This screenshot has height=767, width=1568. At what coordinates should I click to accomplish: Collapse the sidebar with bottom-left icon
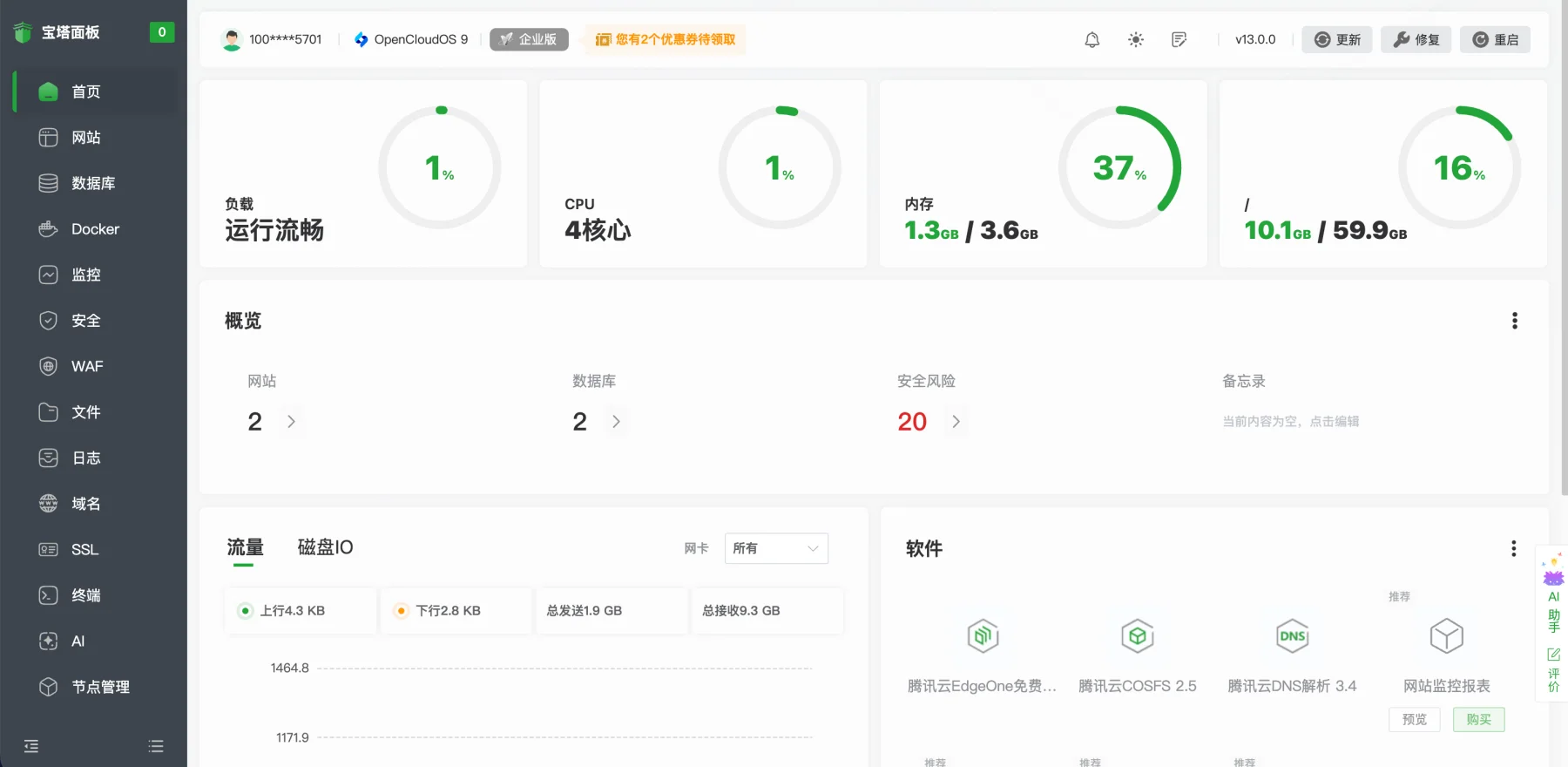click(31, 746)
